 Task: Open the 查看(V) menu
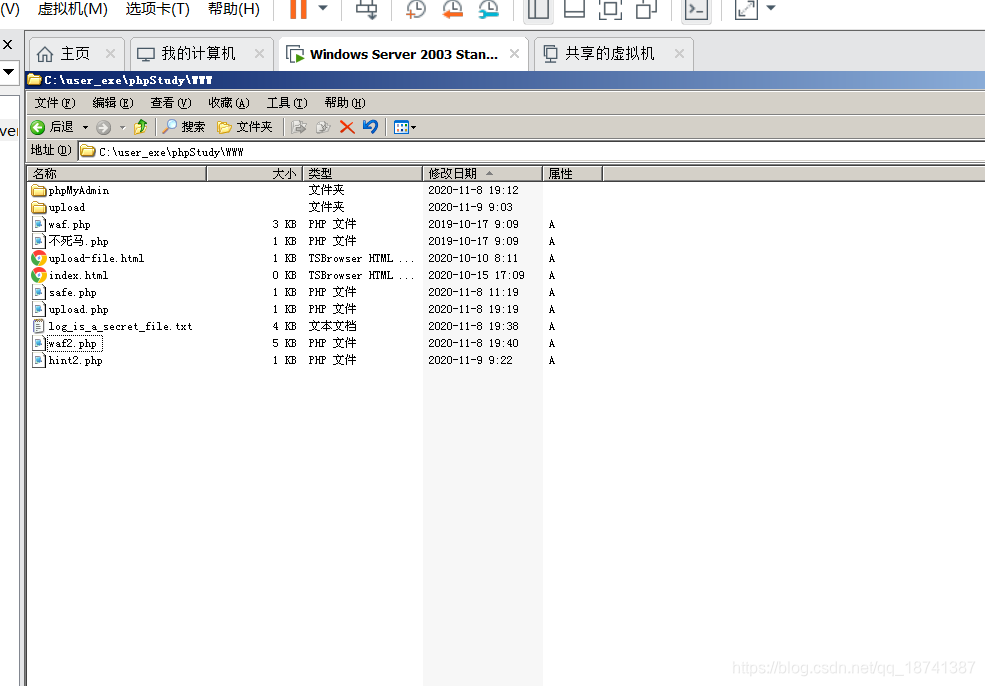(x=171, y=103)
